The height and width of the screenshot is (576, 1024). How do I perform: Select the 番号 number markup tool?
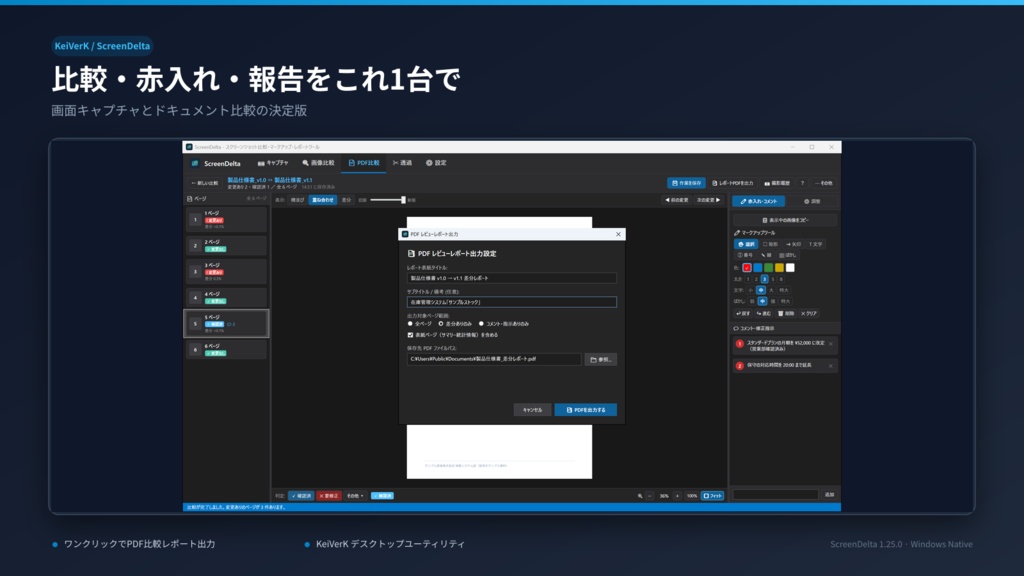[745, 255]
